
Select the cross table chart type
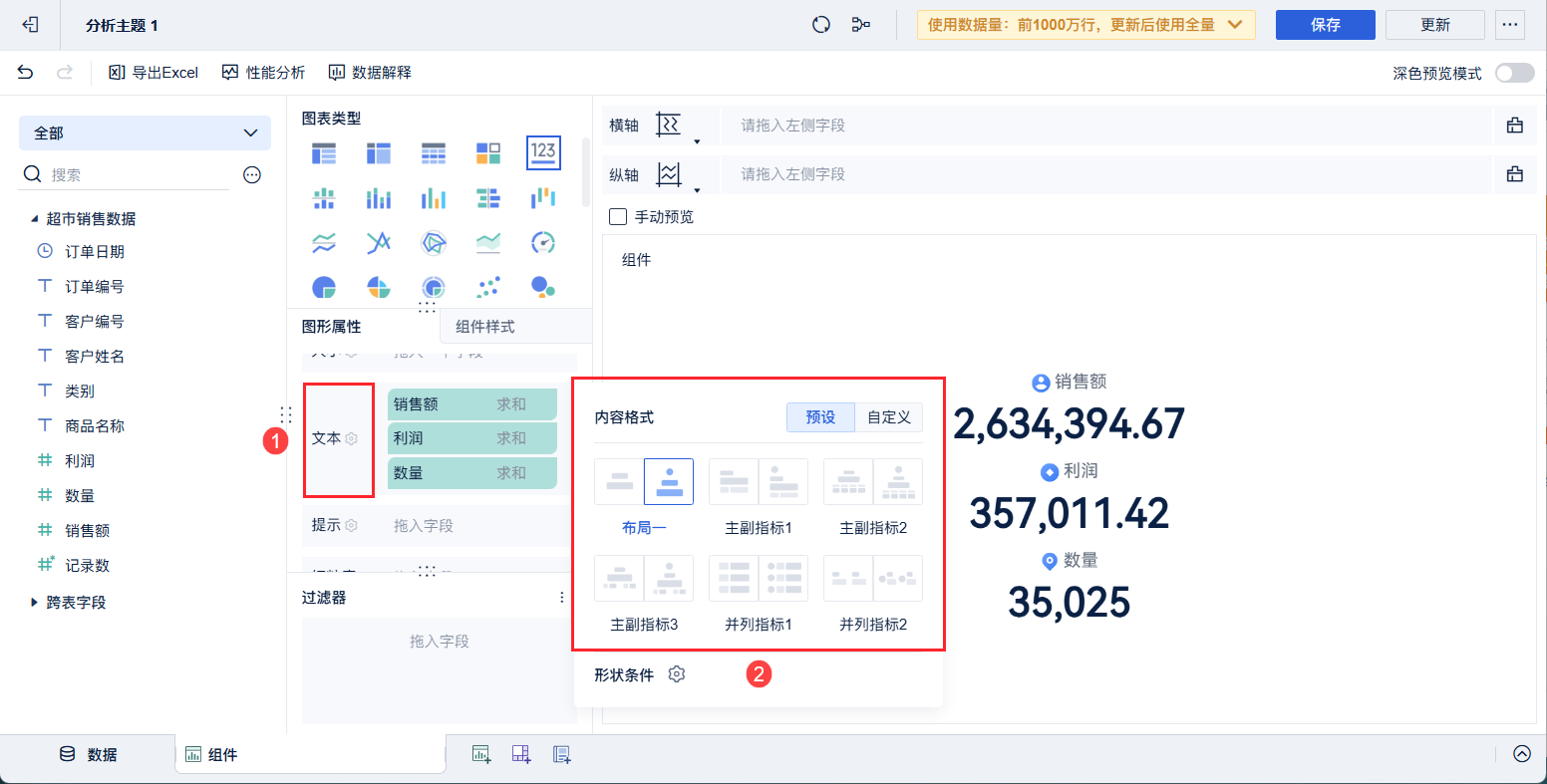pyautogui.click(x=379, y=153)
